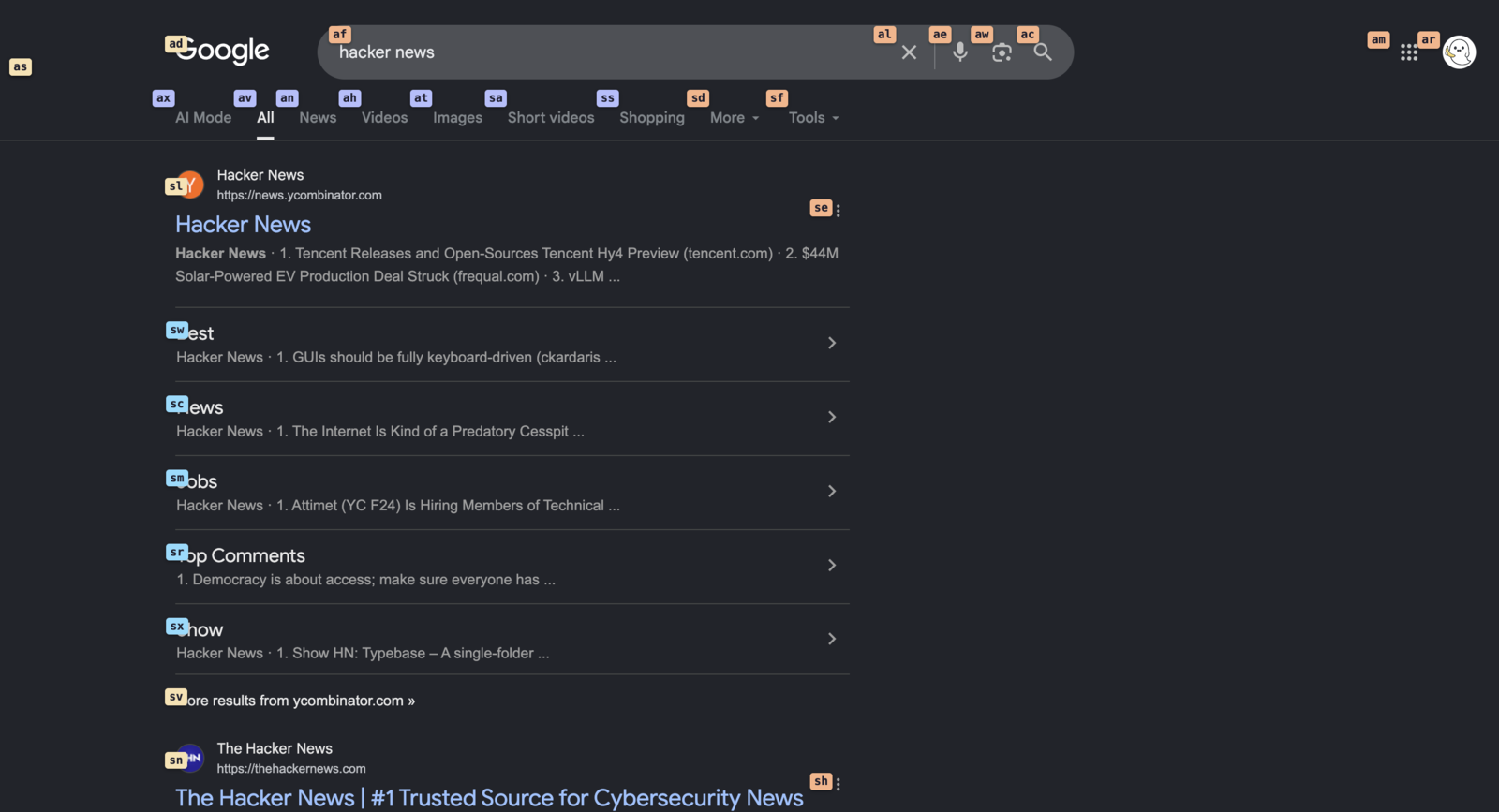Open the Best sitelink title
The height and width of the screenshot is (812, 1499).
pyautogui.click(x=195, y=333)
